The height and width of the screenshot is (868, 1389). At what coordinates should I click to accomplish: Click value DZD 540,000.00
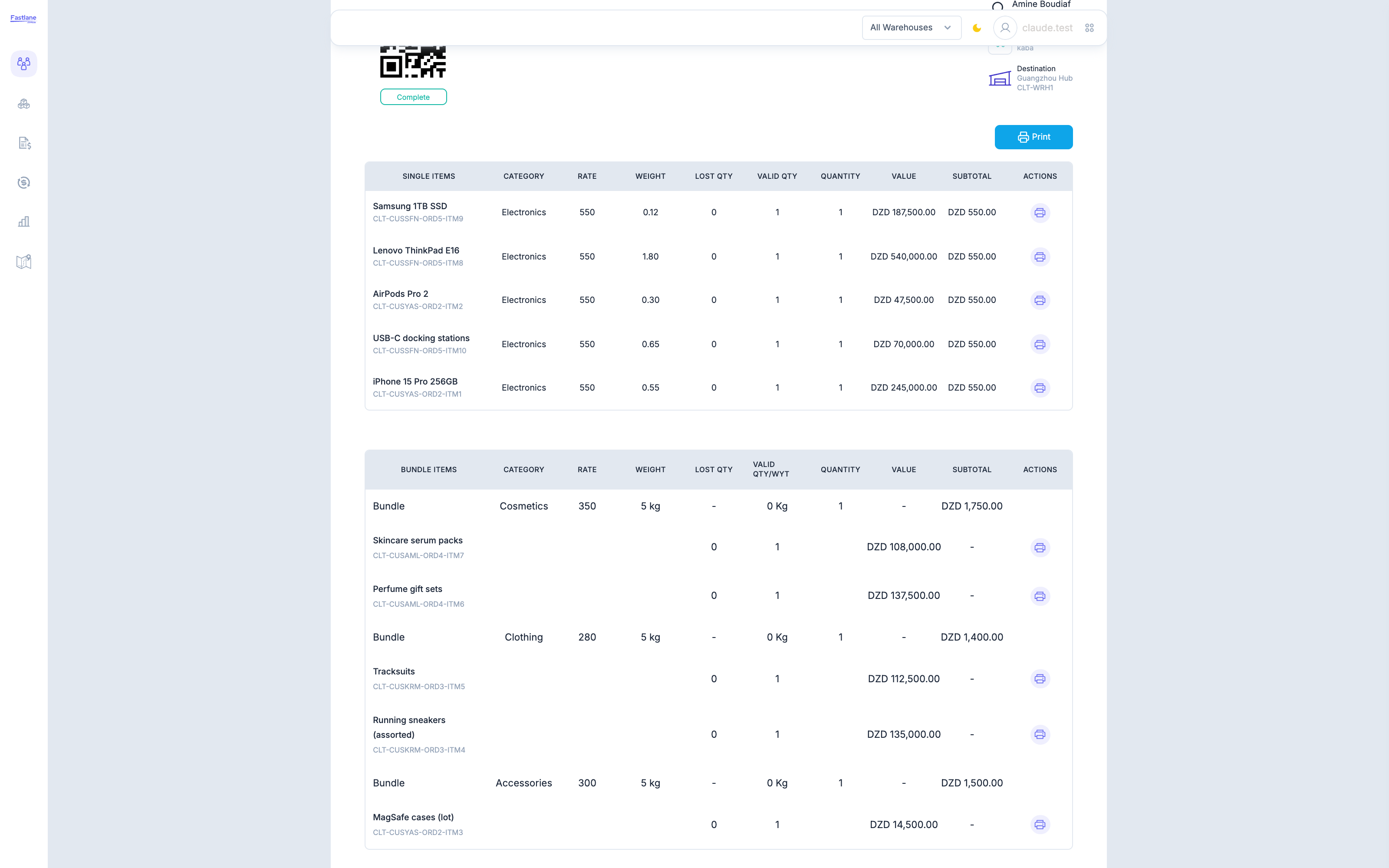[903, 256]
